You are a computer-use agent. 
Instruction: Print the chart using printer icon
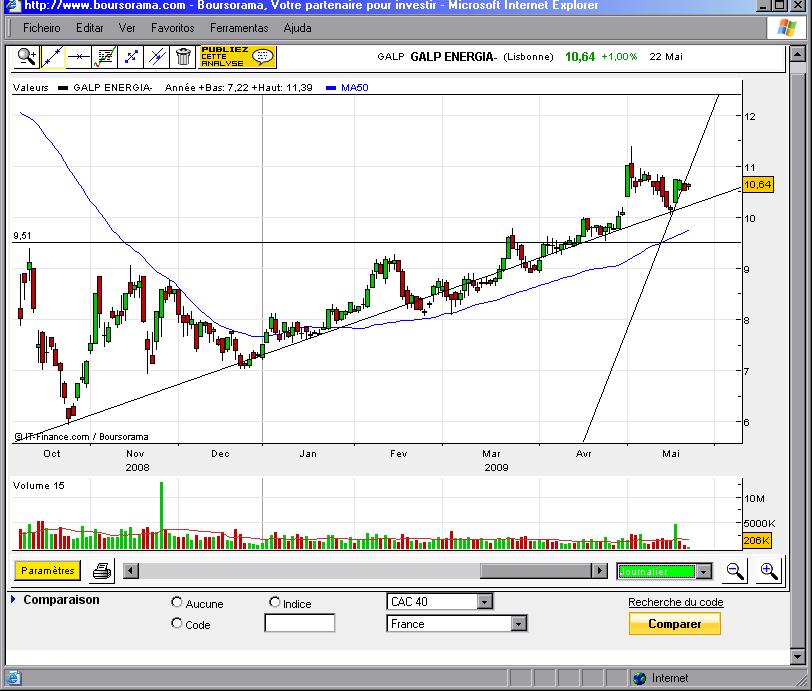102,571
